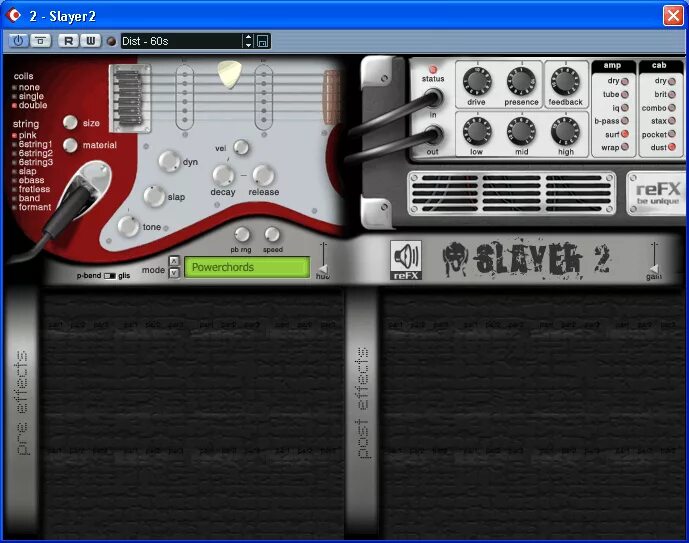Click the reFX speaker logo icon
Image resolution: width=689 pixels, height=543 pixels.
[406, 260]
